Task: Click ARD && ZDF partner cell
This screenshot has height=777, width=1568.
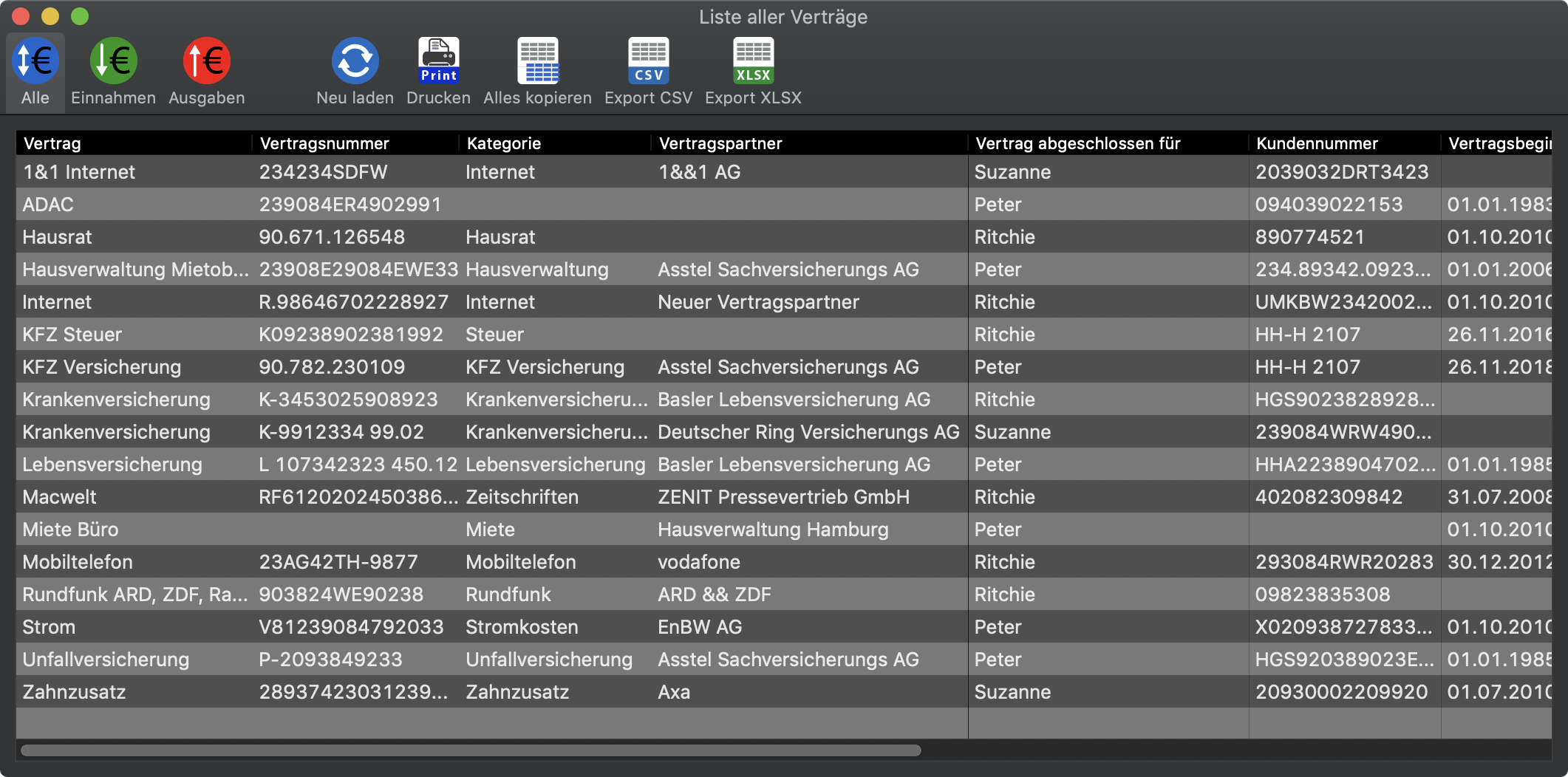Action: (x=715, y=595)
